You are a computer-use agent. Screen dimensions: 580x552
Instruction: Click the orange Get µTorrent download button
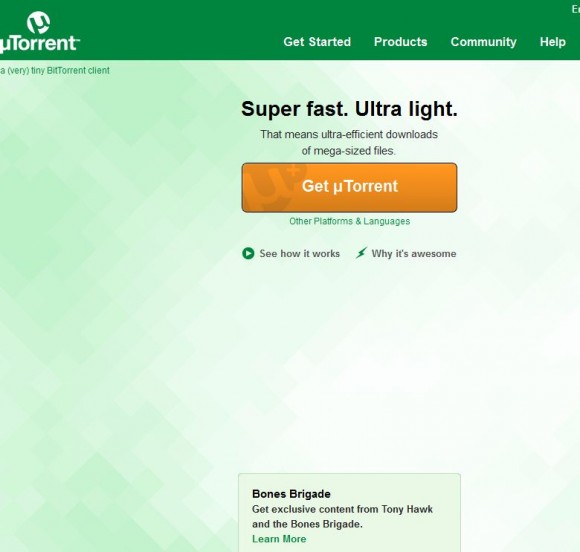click(350, 188)
